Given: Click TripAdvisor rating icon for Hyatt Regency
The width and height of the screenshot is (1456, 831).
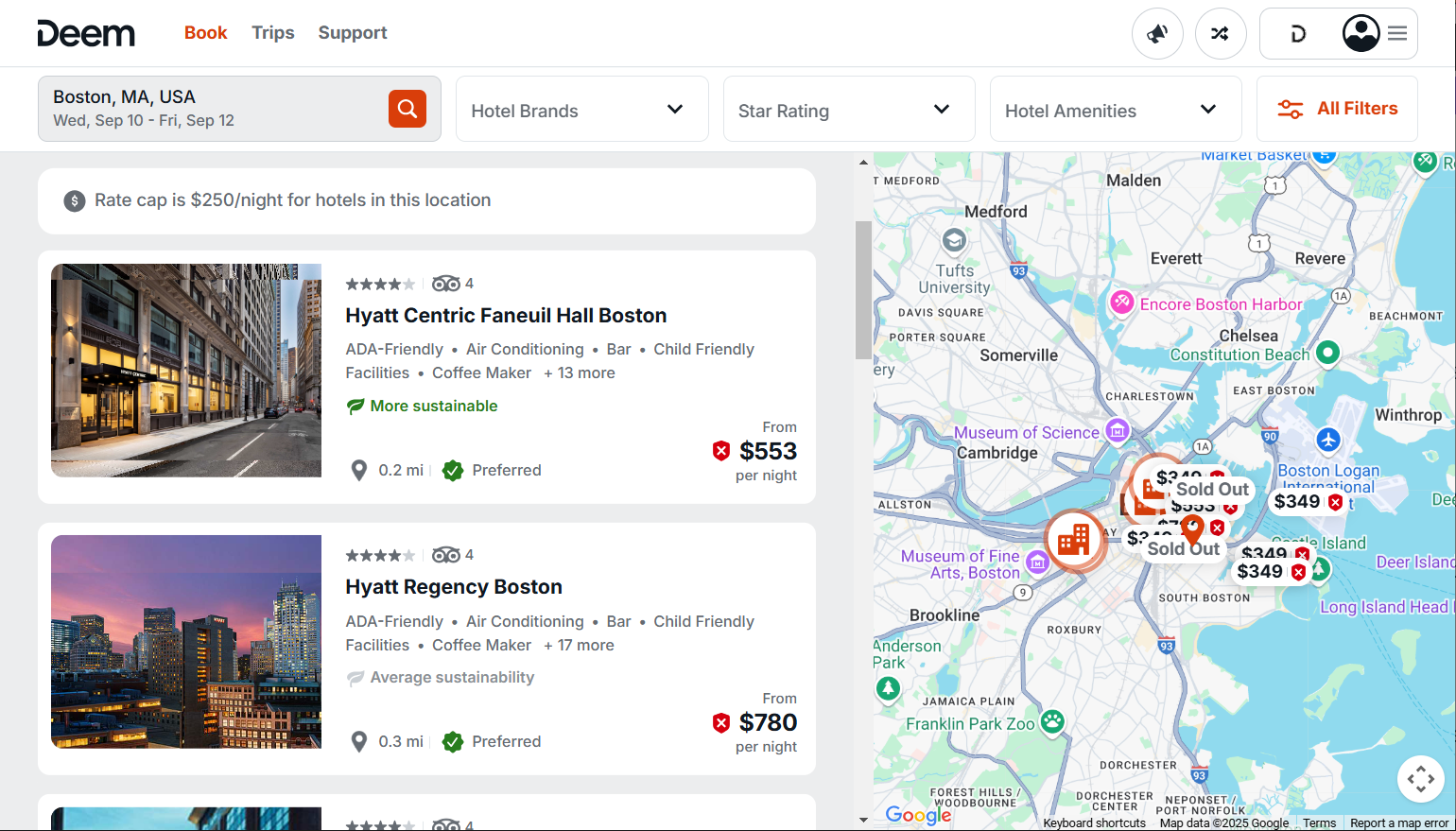Looking at the screenshot, I should point(446,555).
